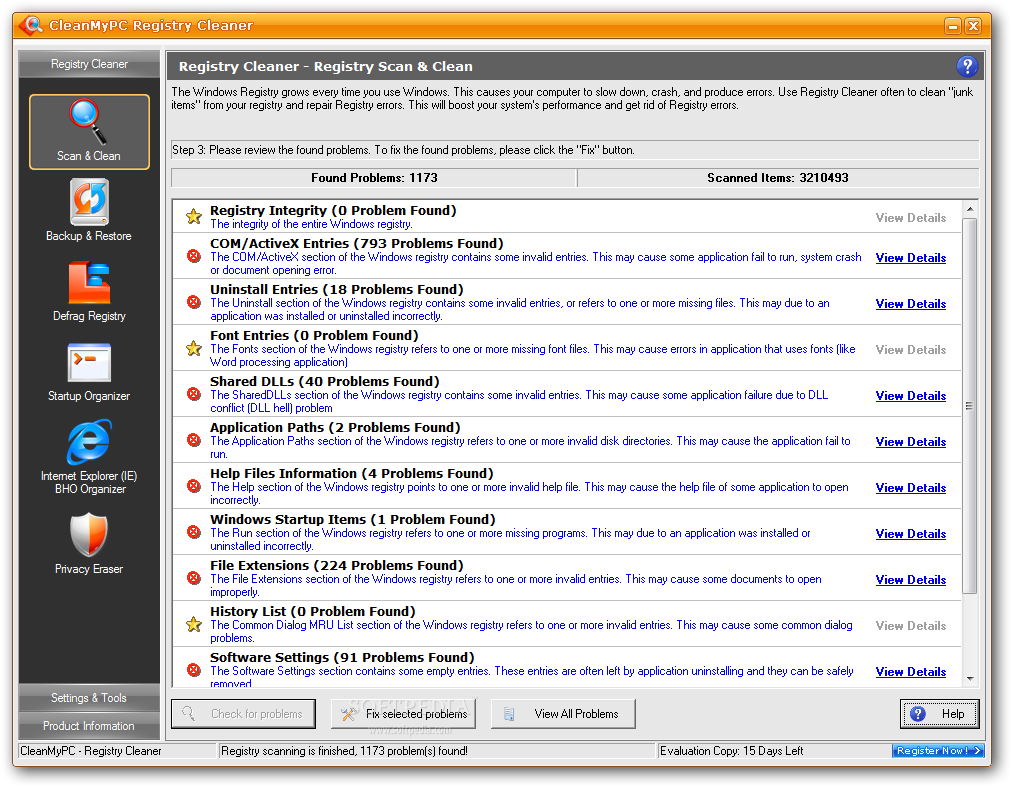Click the greyed View Details for Registry Integrity
This screenshot has width=1012, height=787.
pyautogui.click(x=911, y=218)
